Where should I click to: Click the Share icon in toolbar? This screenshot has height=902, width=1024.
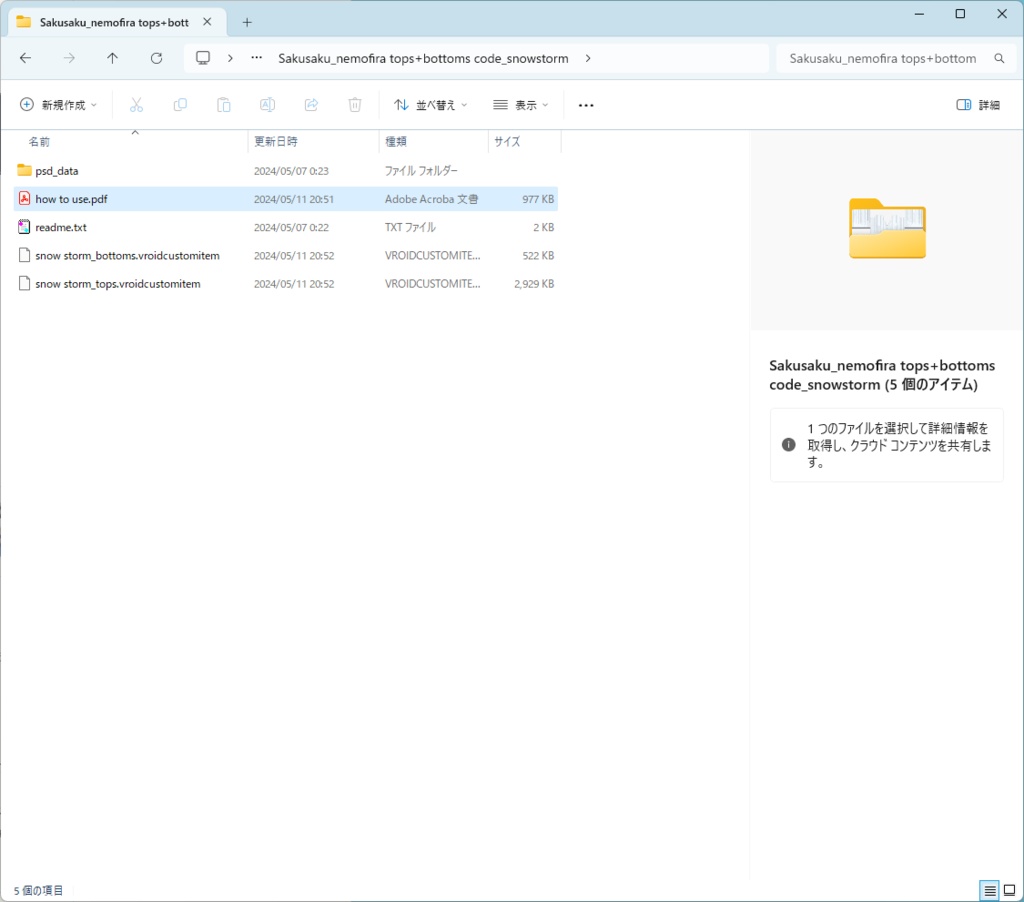pyautogui.click(x=311, y=105)
